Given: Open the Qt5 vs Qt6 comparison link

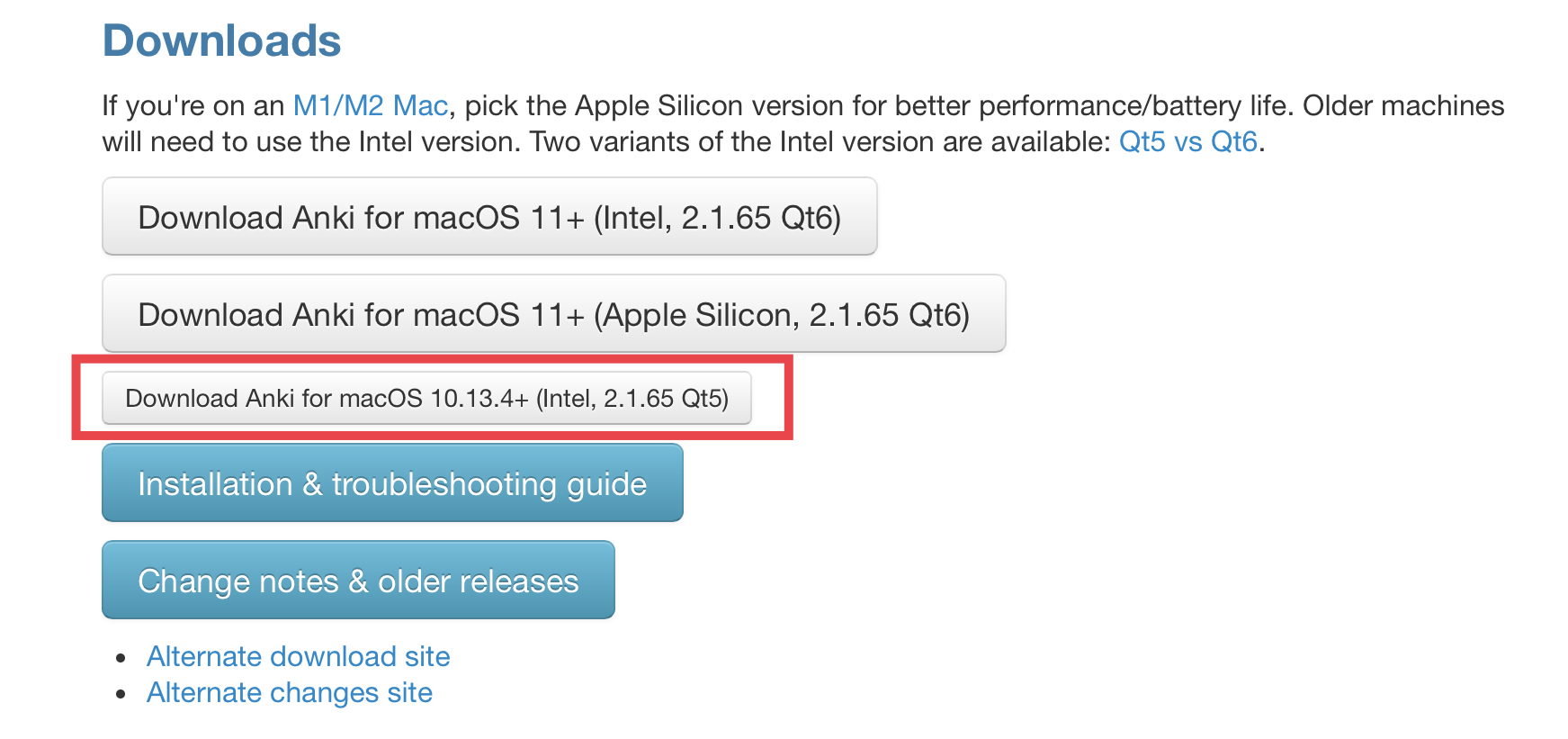Looking at the screenshot, I should [x=1187, y=142].
